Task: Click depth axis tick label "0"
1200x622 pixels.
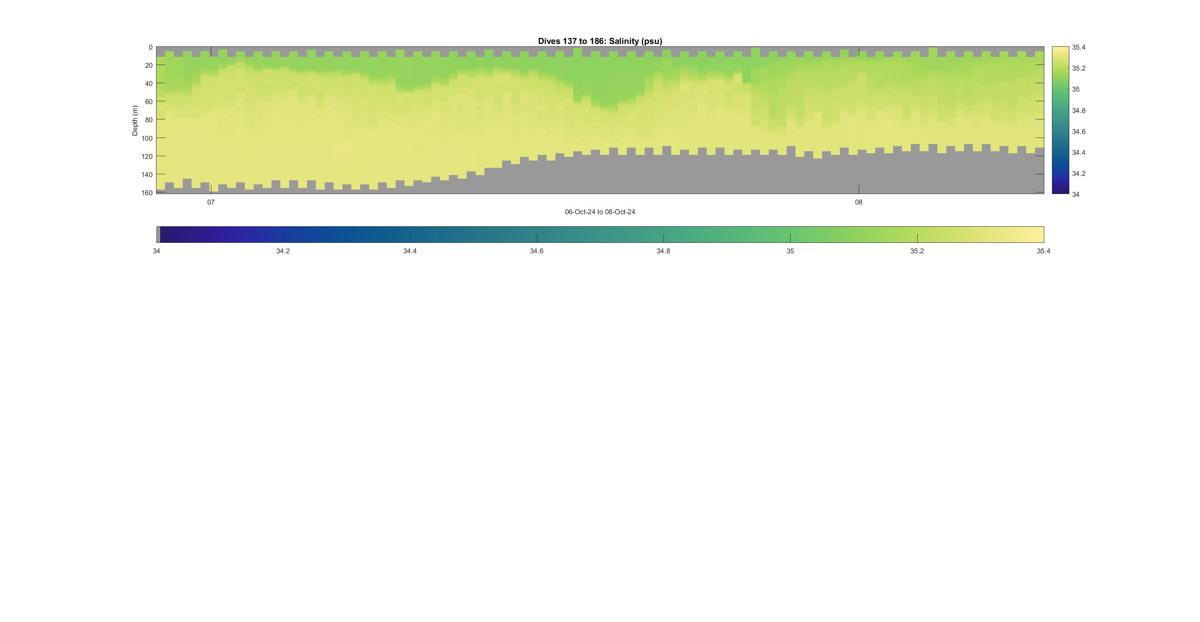Action: point(150,47)
